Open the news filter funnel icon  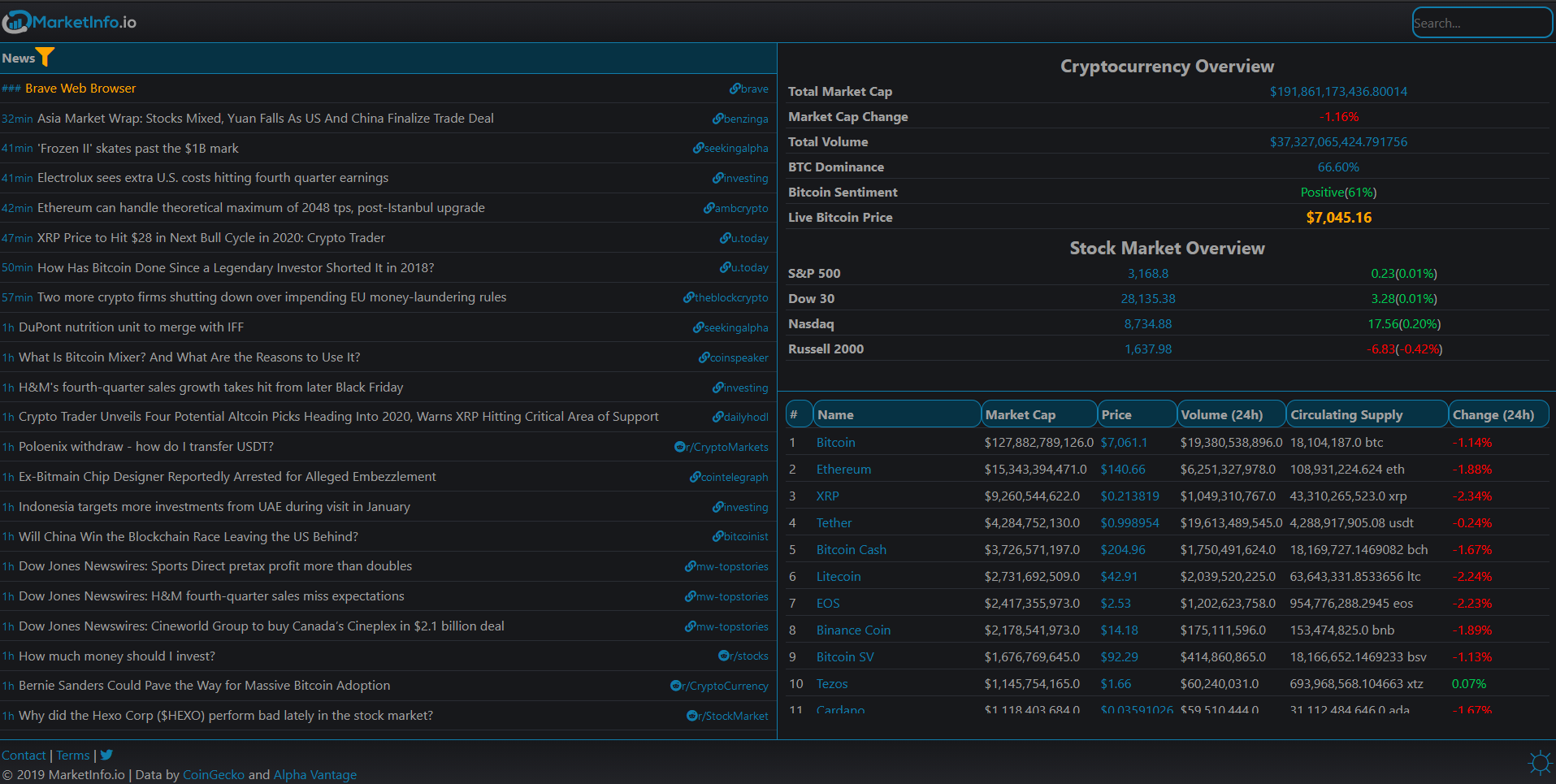46,57
